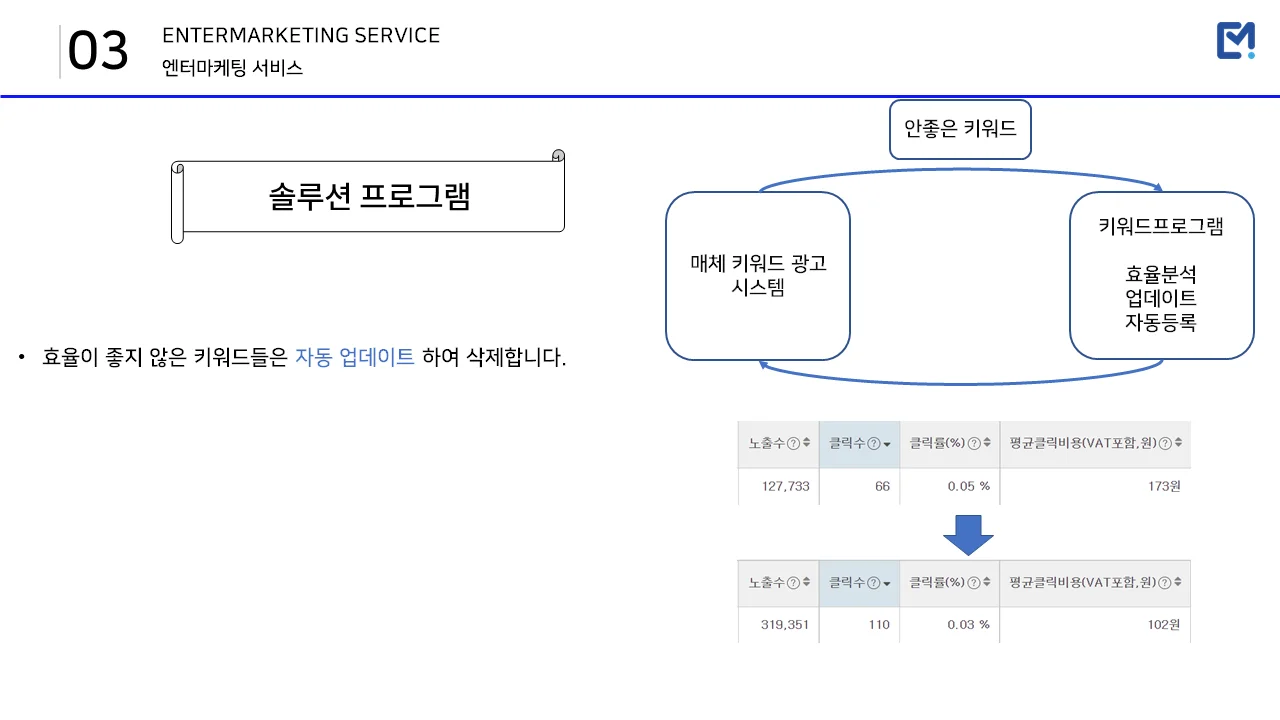Screen dimensions: 1280x720
Task: Select the 127,733 impressions cell
Action: click(778, 487)
